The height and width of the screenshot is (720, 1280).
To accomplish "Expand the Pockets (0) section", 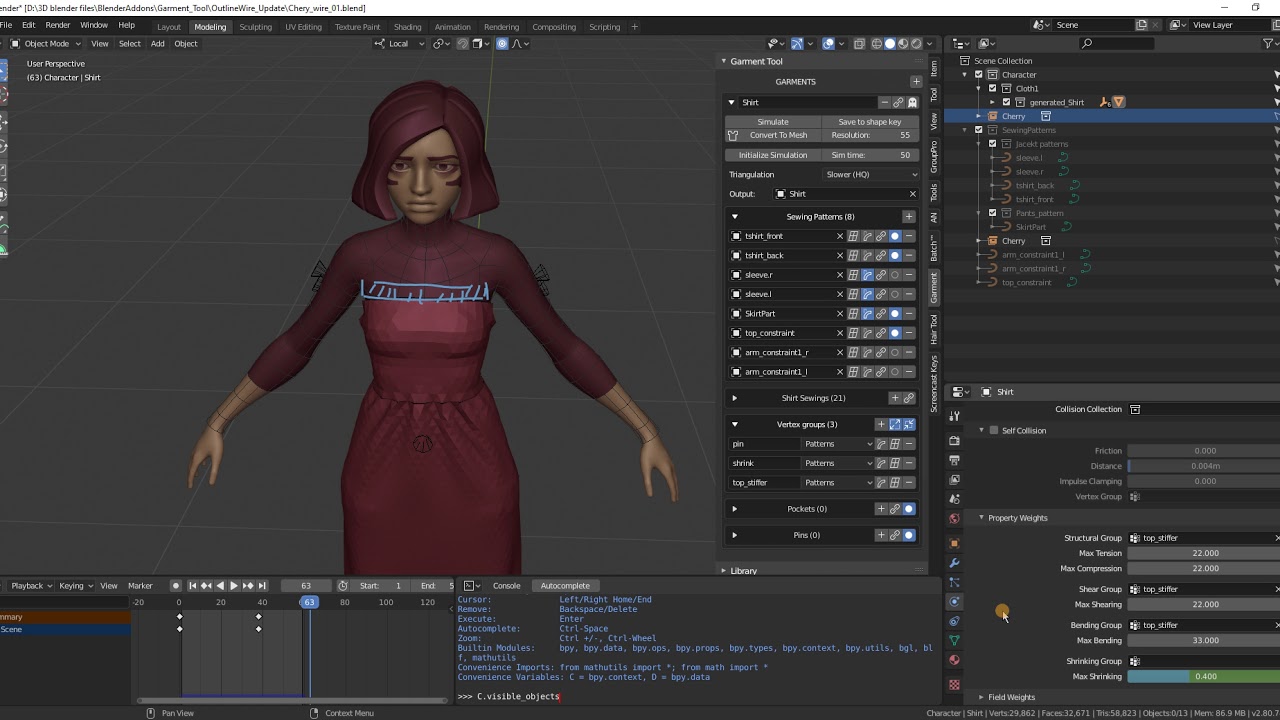I will click(x=735, y=509).
